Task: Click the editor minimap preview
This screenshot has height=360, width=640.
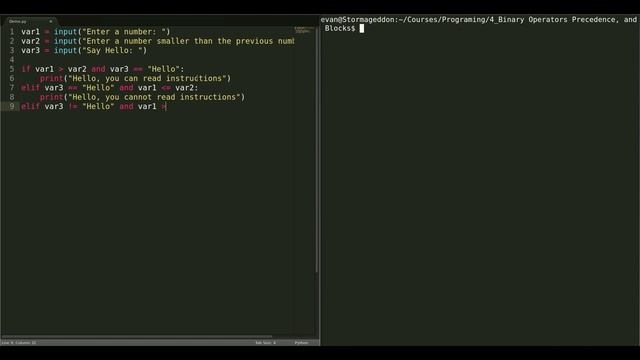Action: 303,30
